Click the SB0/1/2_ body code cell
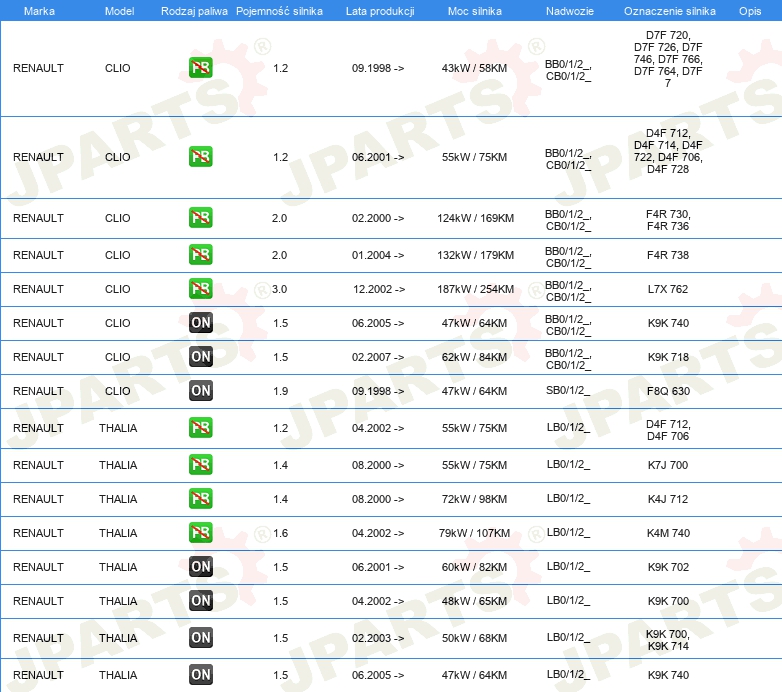This screenshot has height=692, width=782. (x=568, y=390)
